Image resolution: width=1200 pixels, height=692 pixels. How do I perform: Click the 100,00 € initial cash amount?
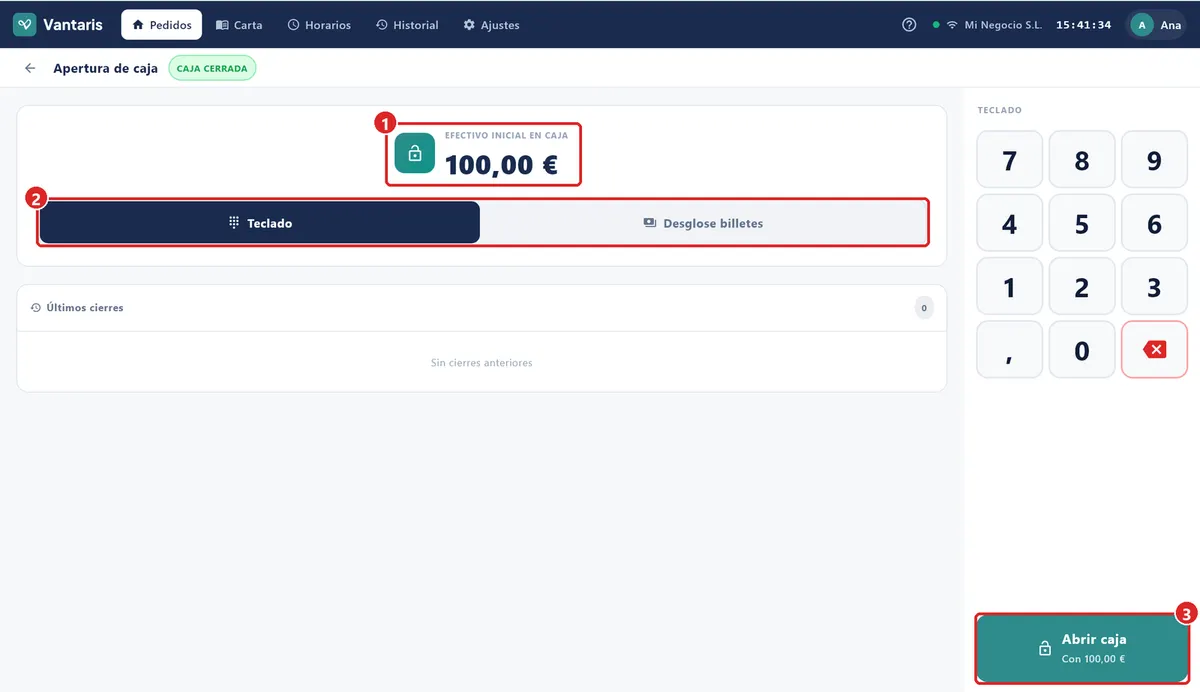(501, 164)
